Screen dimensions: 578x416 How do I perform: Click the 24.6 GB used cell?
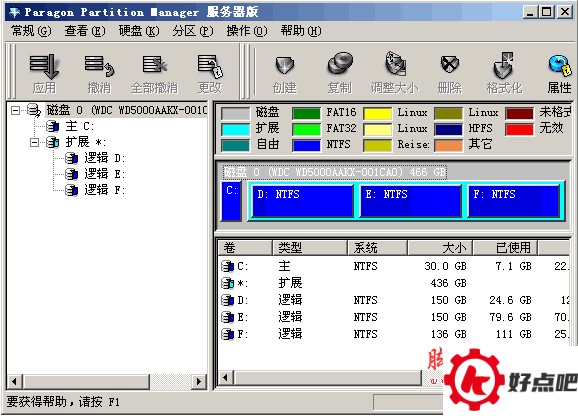(x=511, y=300)
